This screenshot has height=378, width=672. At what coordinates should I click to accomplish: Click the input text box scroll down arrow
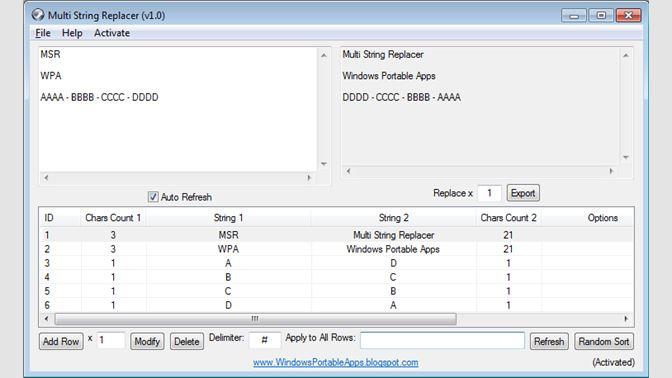pyautogui.click(x=324, y=164)
